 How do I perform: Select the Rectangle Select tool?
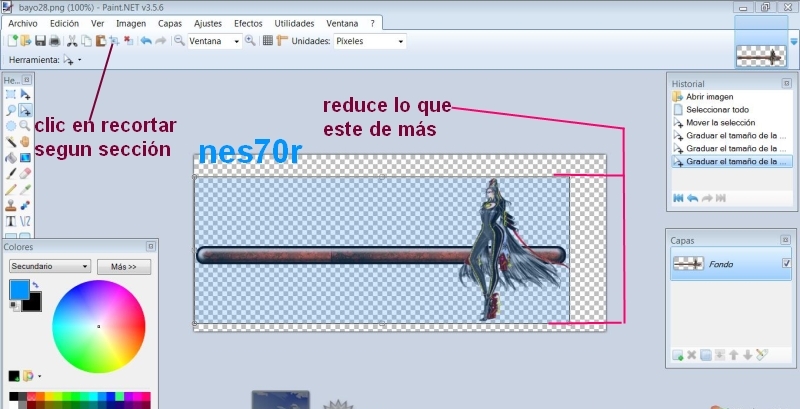tap(10, 94)
